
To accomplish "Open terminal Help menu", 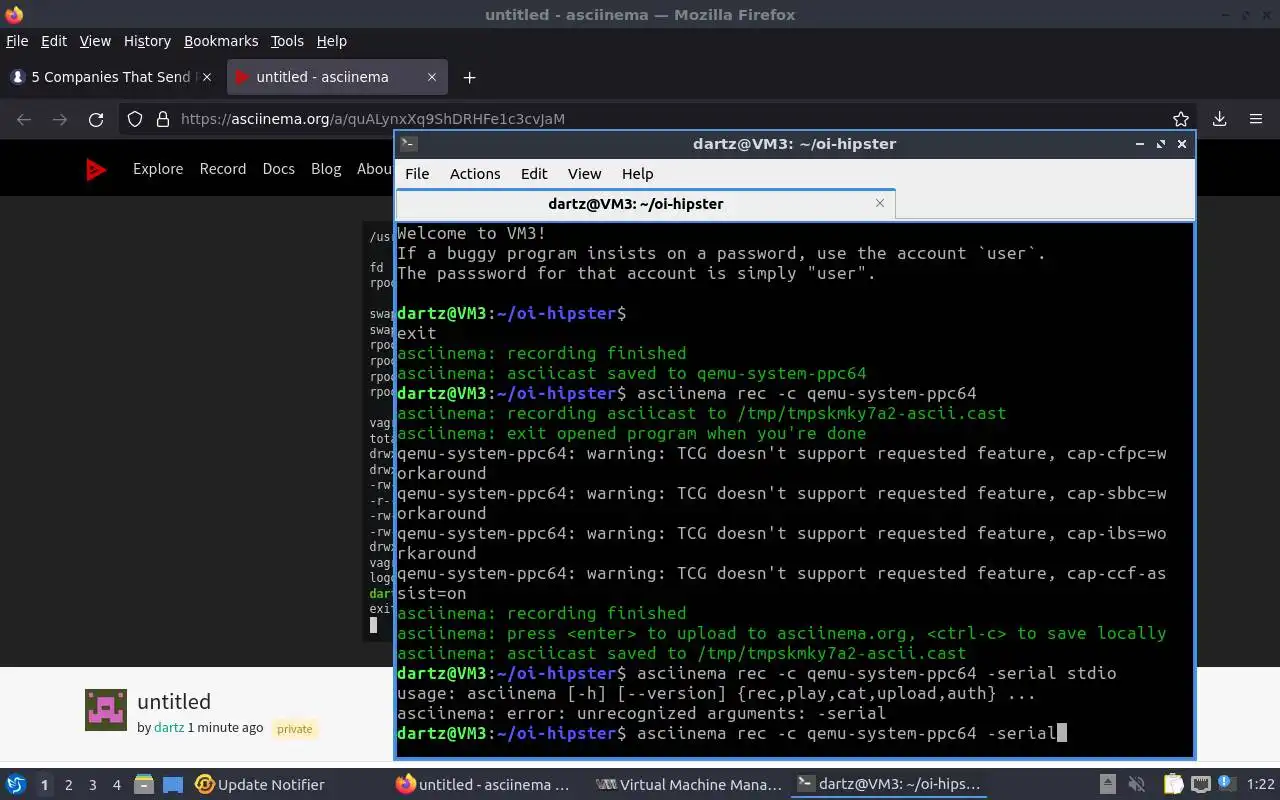I will pos(637,174).
